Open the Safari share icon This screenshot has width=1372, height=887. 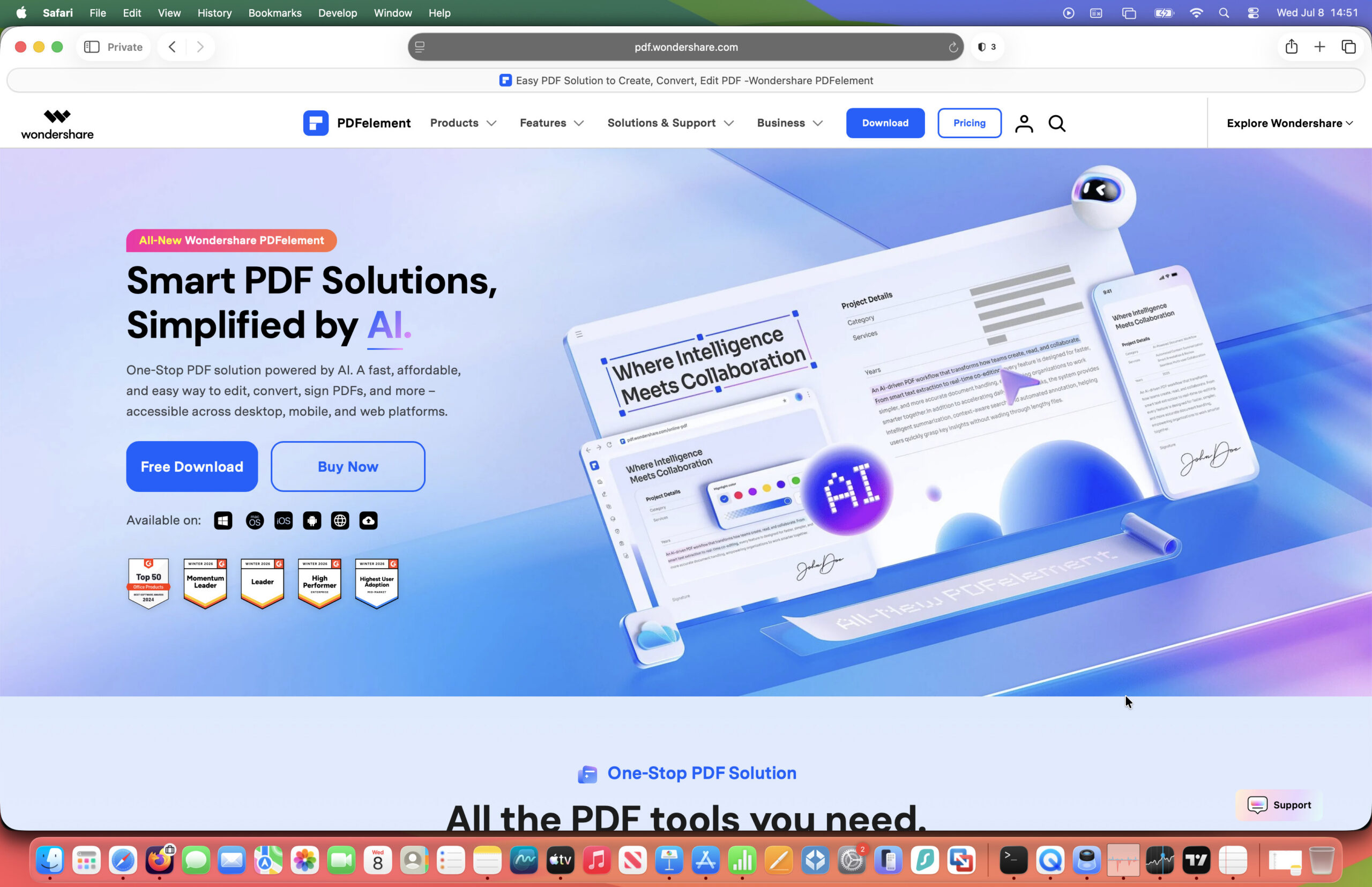(1292, 47)
